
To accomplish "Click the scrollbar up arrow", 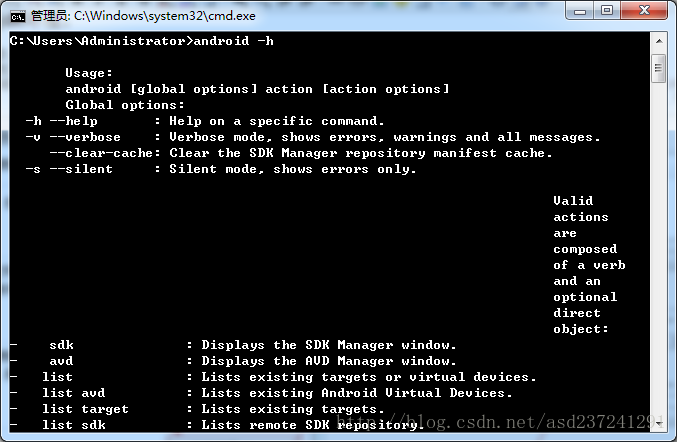I will 659,41.
